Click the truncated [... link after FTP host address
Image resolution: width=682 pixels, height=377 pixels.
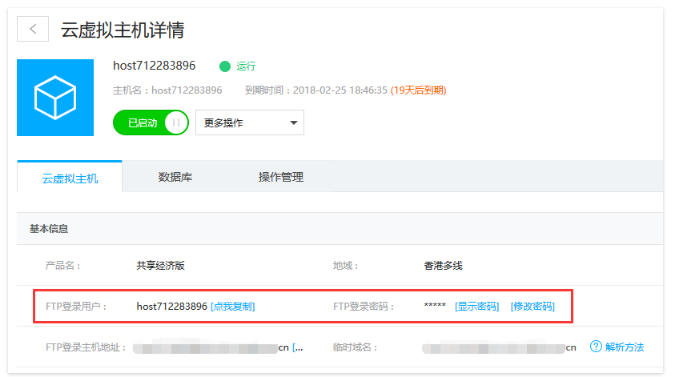point(298,347)
